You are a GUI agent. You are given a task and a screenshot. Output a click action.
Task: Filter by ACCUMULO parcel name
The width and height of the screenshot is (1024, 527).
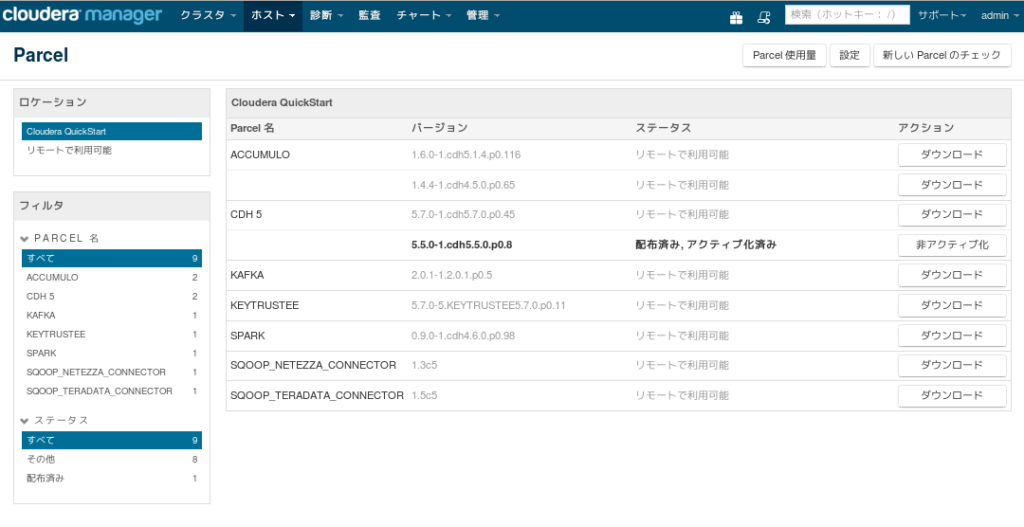click(112, 278)
